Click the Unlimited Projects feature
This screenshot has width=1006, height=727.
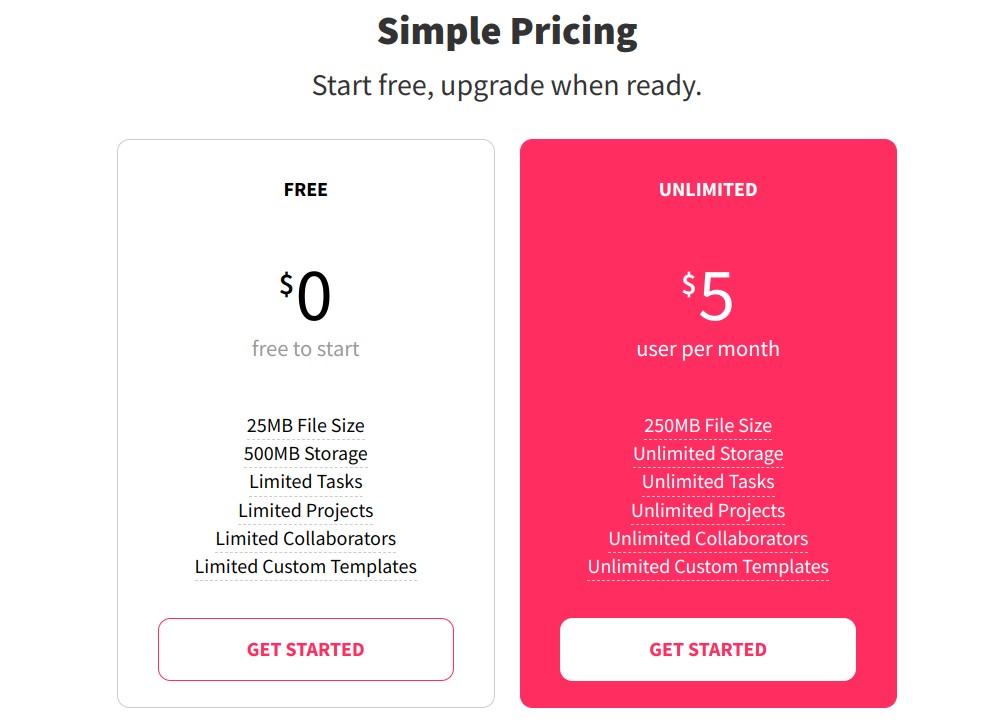click(x=708, y=511)
